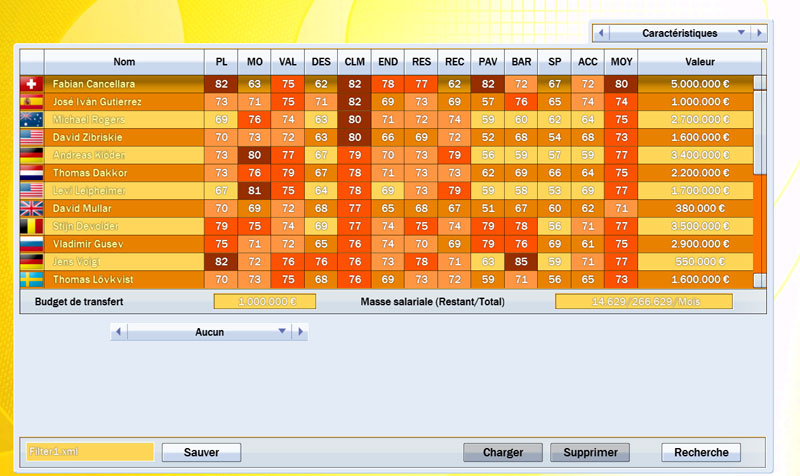Image resolution: width=800 pixels, height=476 pixels.
Task: Sort riders by the MOY column header
Action: click(x=621, y=62)
